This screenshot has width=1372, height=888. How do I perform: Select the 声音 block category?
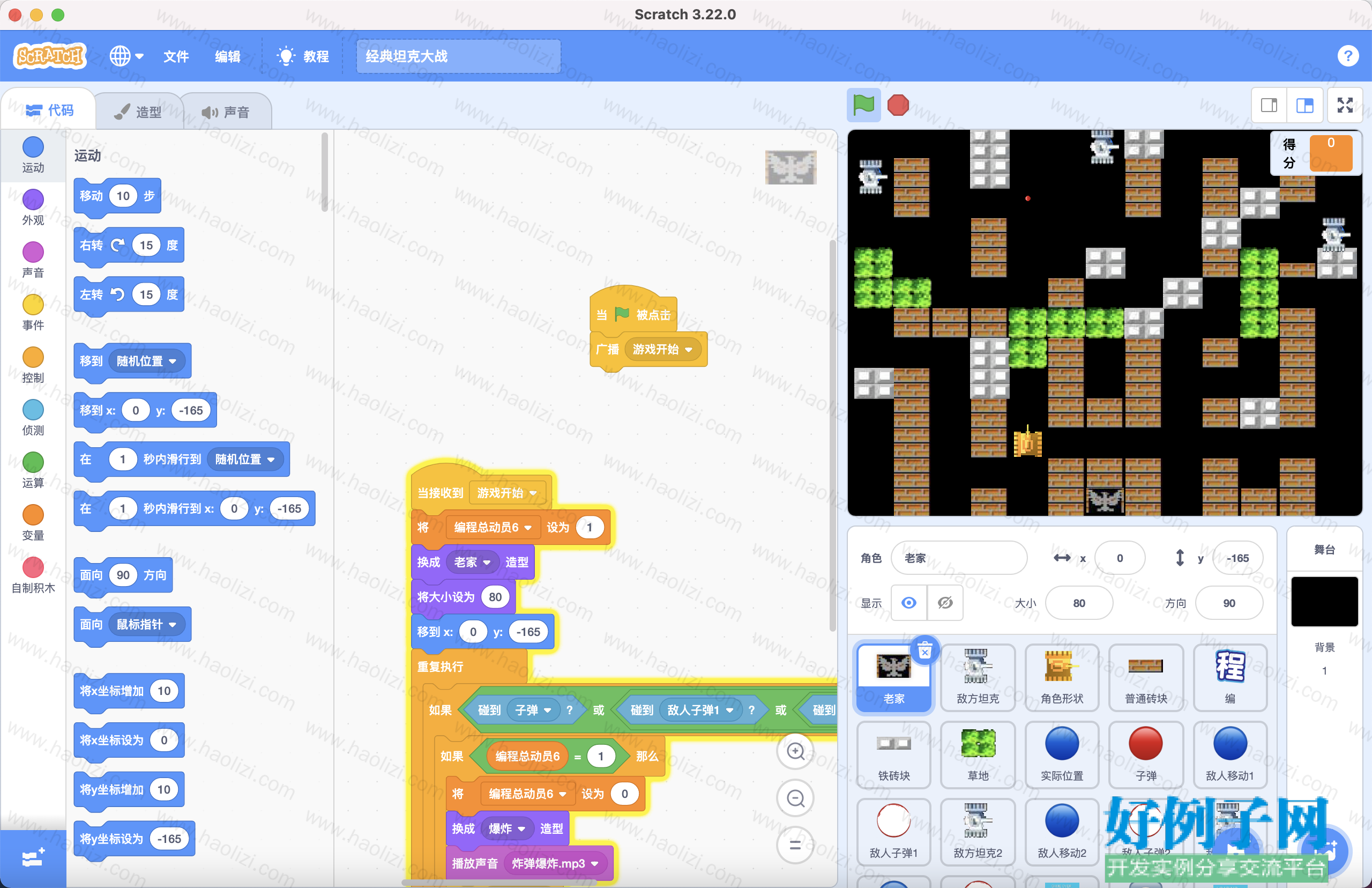coord(33,260)
